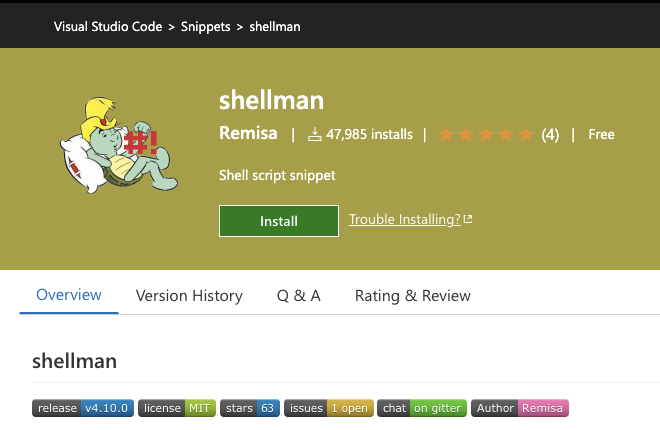Open the issues 1 open badge

click(x=329, y=408)
